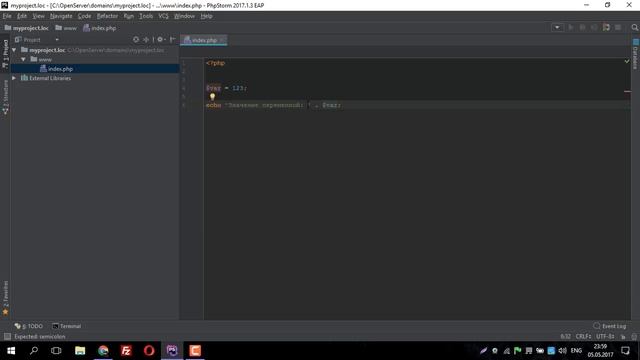Open the Event Log
This screenshot has height=360, width=640.
pos(610,326)
